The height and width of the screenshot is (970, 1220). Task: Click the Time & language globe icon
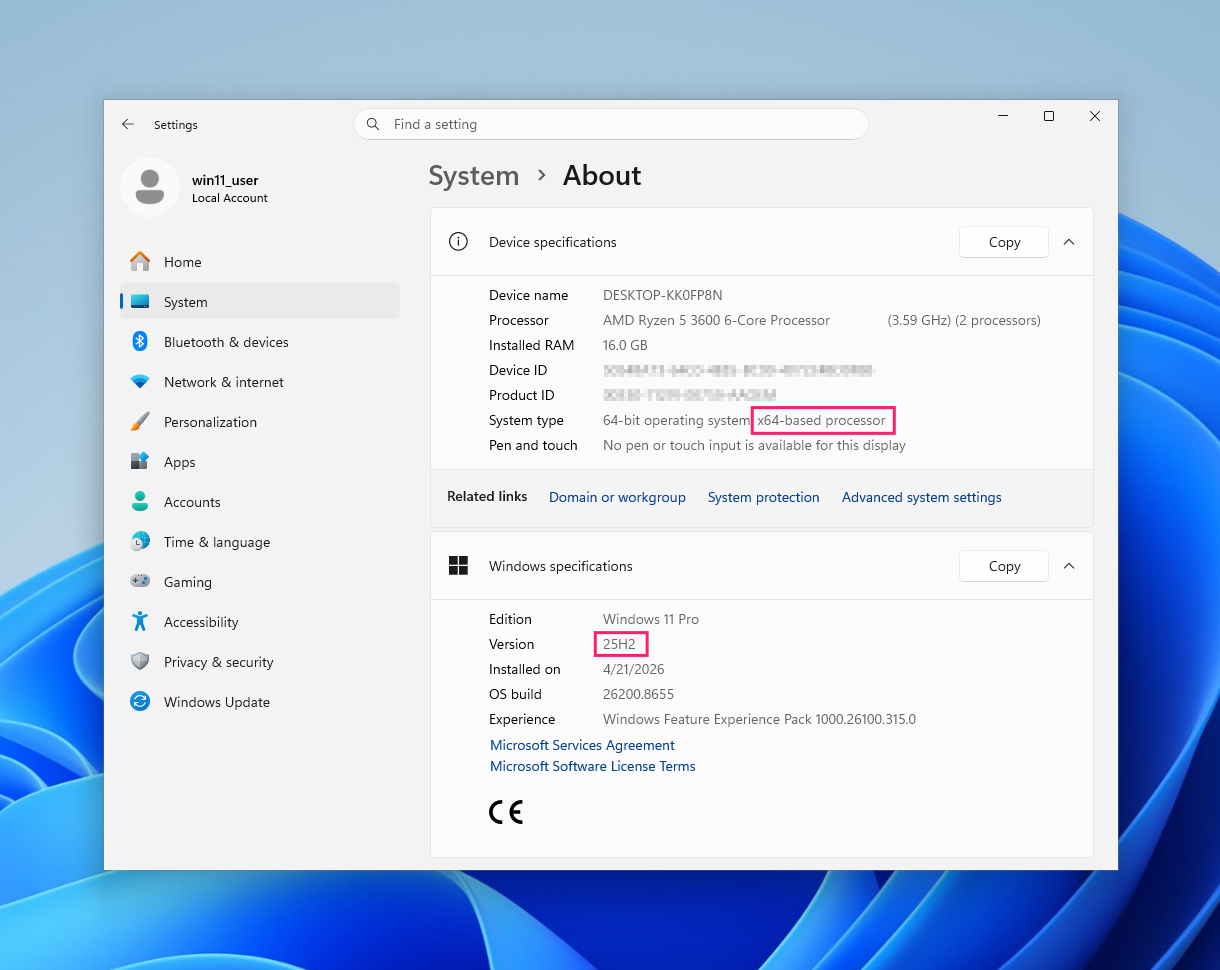click(x=140, y=542)
